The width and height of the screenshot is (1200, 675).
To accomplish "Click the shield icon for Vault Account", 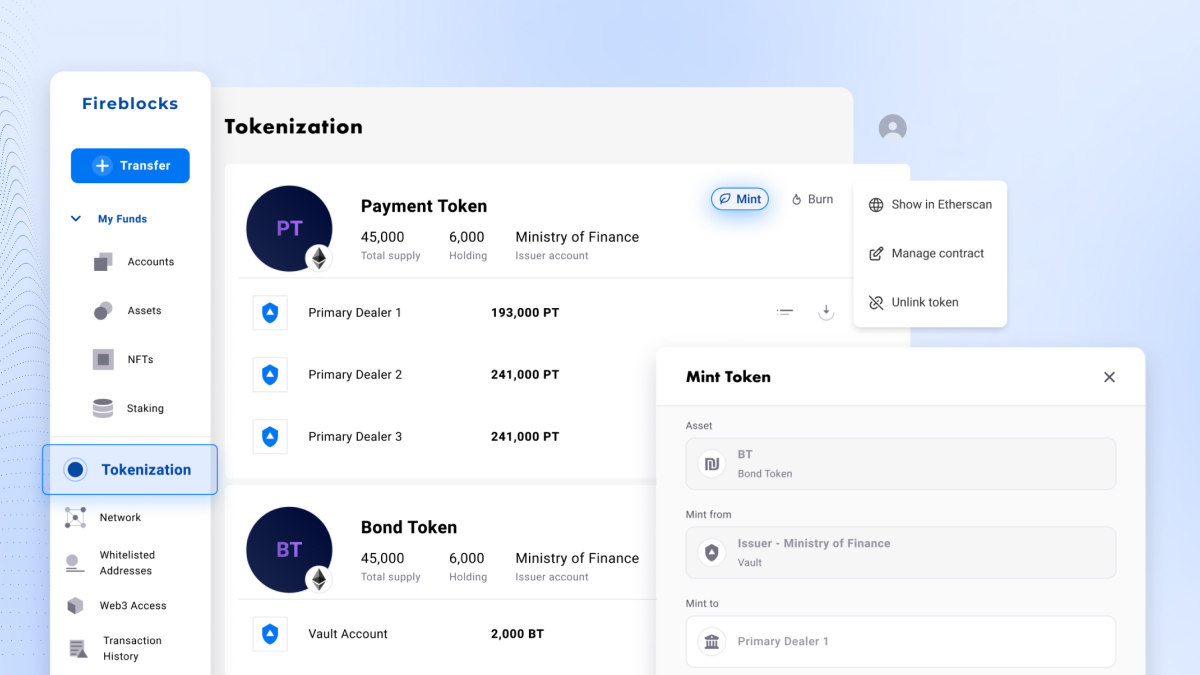I will pyautogui.click(x=270, y=634).
